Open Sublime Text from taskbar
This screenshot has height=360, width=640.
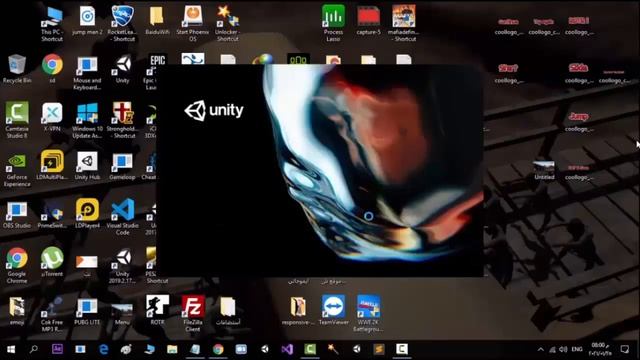379,349
